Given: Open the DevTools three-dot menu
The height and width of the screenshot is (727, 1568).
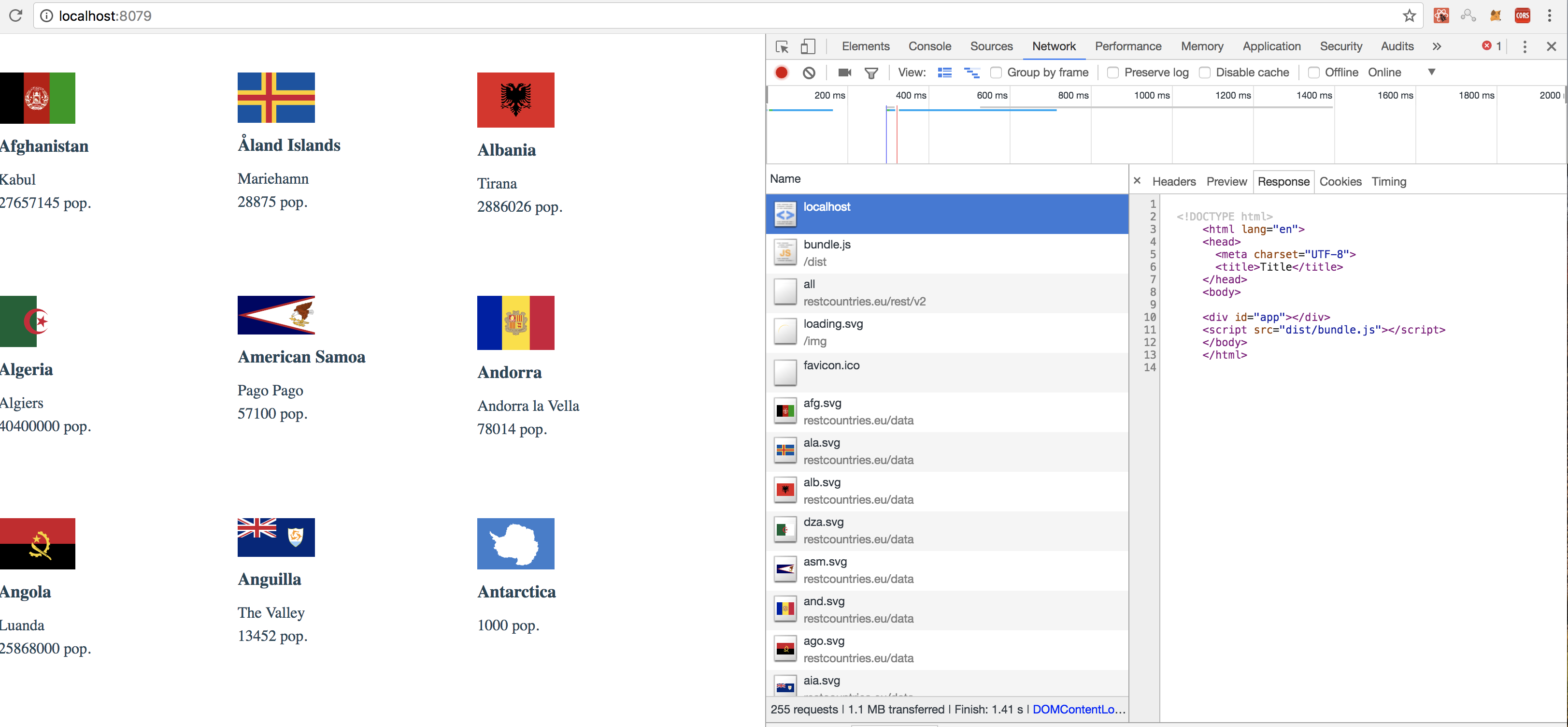Looking at the screenshot, I should click(1524, 47).
